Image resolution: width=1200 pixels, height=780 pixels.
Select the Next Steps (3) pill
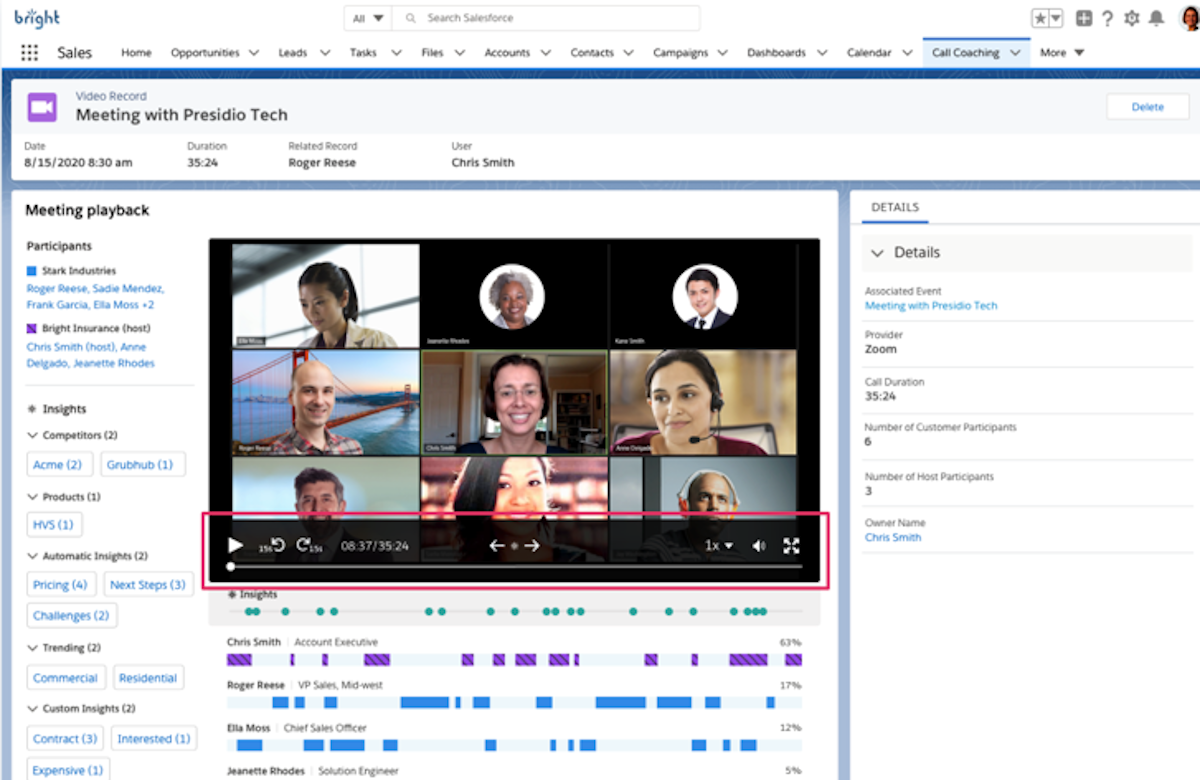pyautogui.click(x=148, y=585)
